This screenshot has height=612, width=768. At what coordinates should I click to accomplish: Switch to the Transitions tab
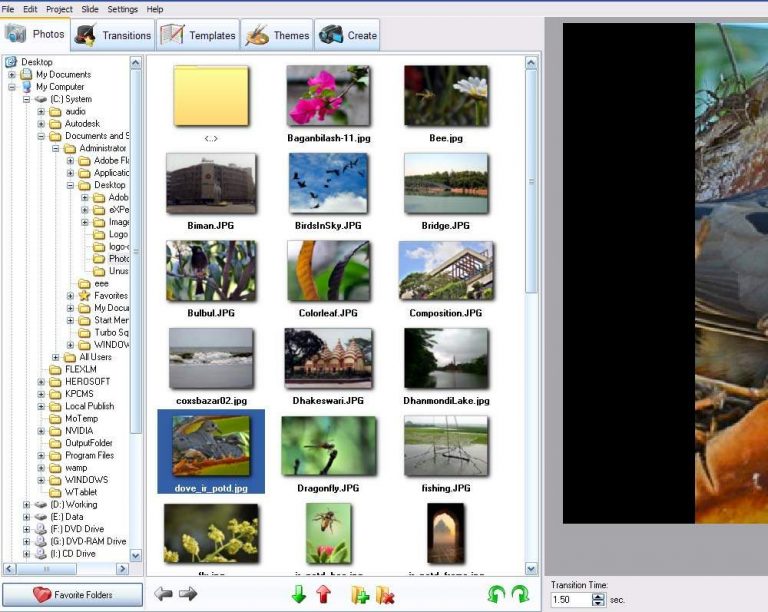pyautogui.click(x=114, y=35)
